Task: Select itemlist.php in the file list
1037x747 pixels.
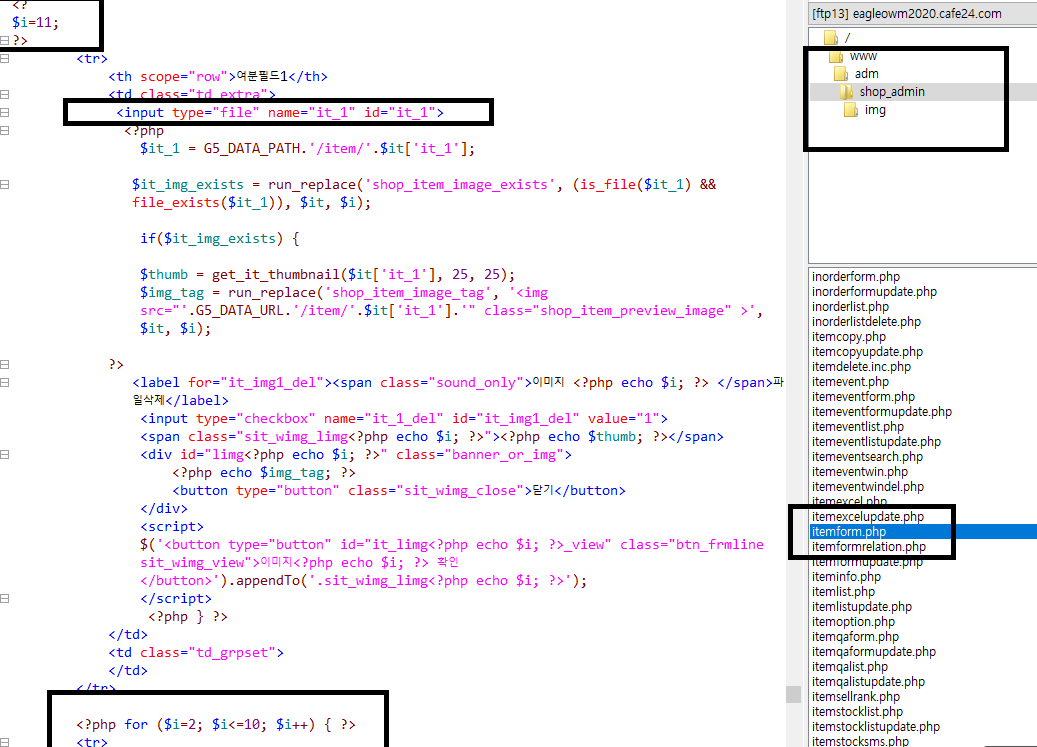Action: point(843,592)
